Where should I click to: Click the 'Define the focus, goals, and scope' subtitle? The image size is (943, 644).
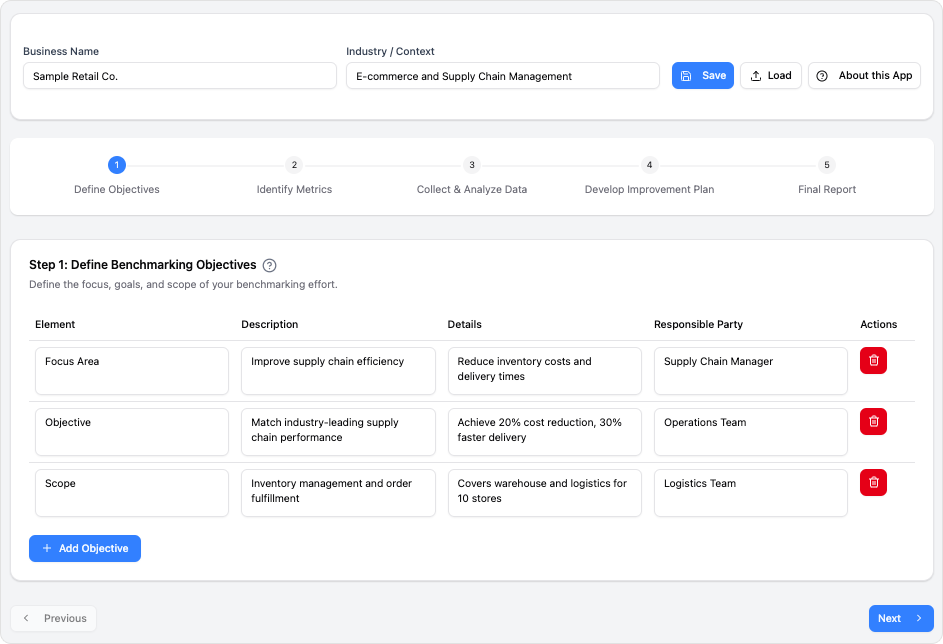(x=183, y=284)
